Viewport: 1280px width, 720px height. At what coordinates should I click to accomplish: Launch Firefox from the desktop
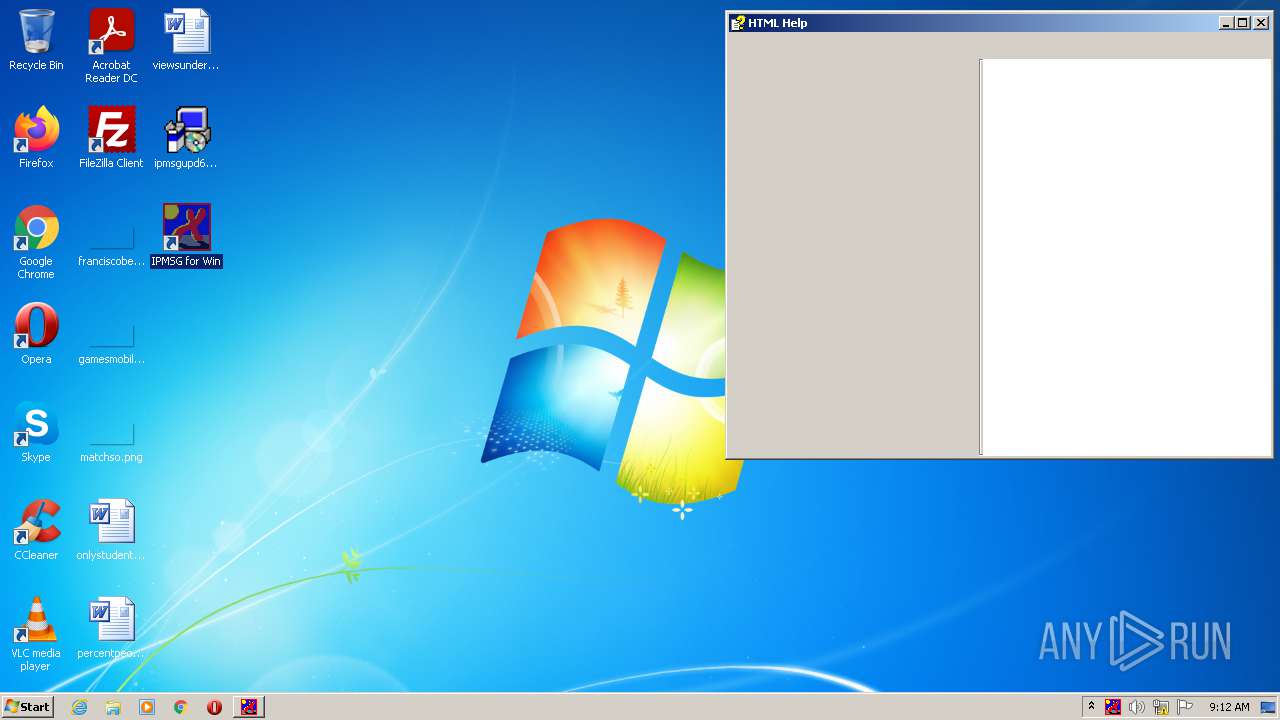36,138
